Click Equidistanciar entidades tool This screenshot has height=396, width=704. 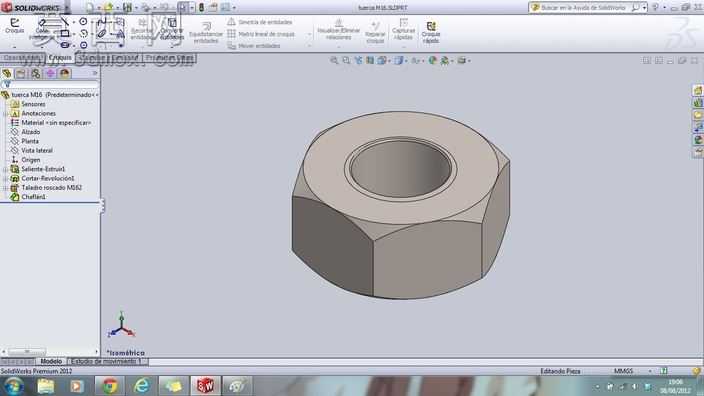tap(206, 32)
